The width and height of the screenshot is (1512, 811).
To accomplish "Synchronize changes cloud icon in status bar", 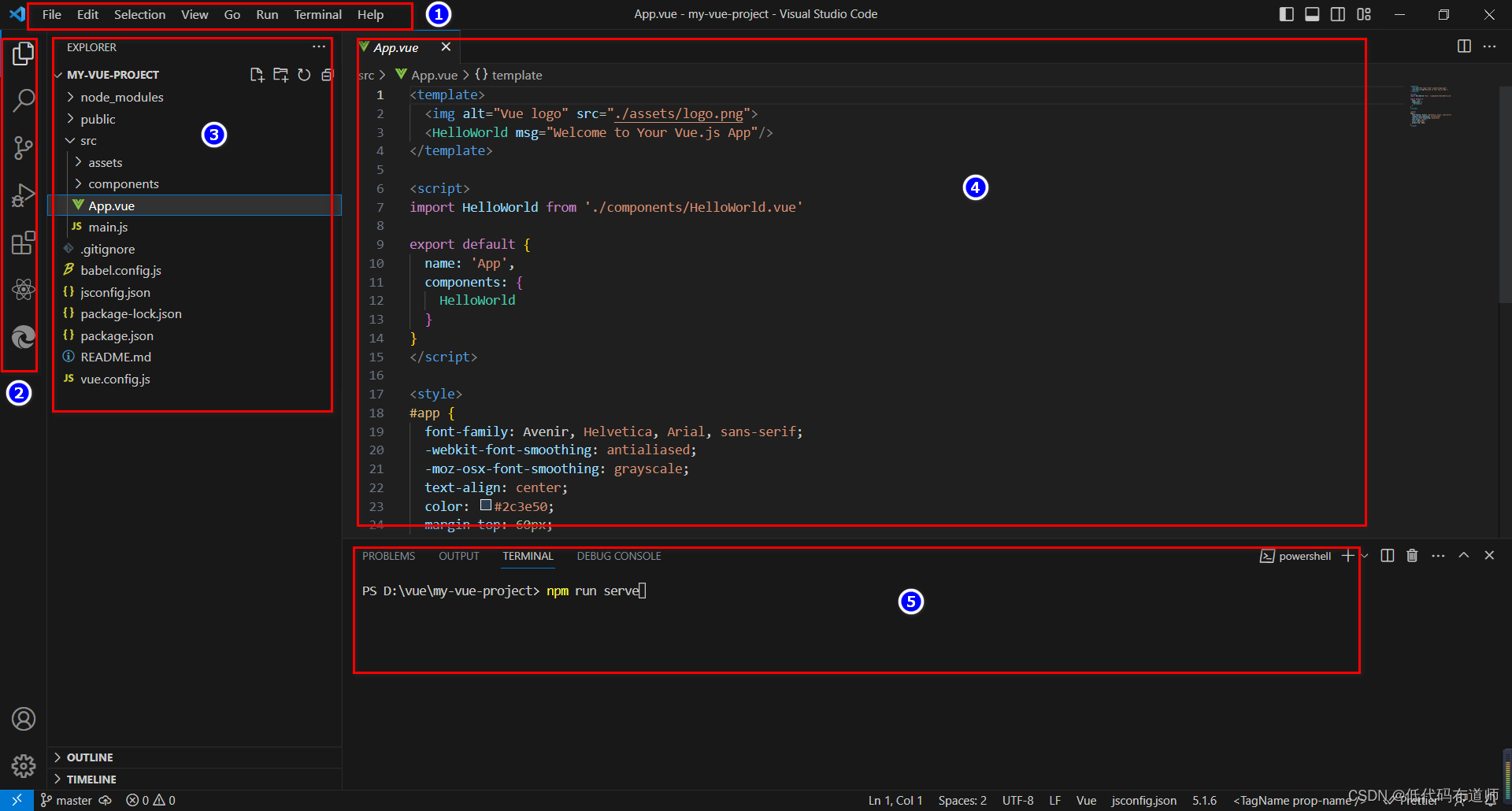I will click(105, 800).
